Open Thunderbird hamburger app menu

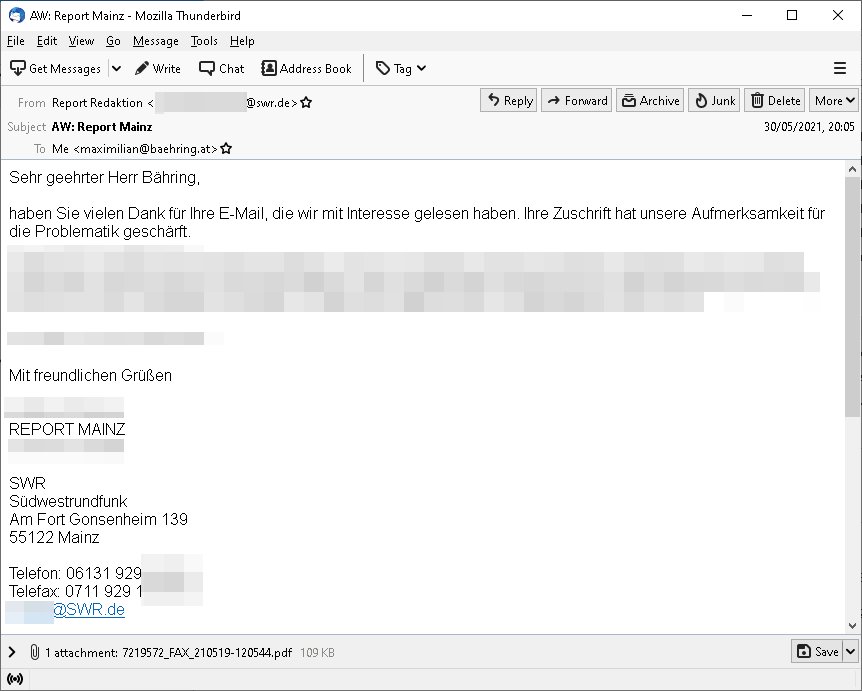click(839, 68)
